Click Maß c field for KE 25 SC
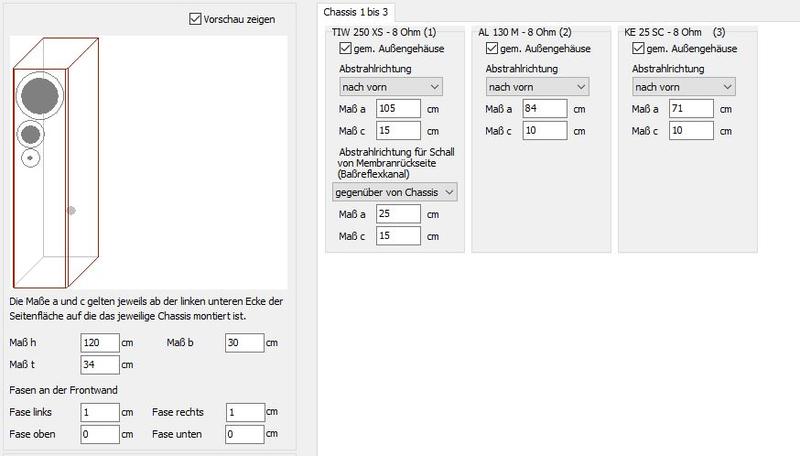The image size is (800, 456). (x=691, y=131)
